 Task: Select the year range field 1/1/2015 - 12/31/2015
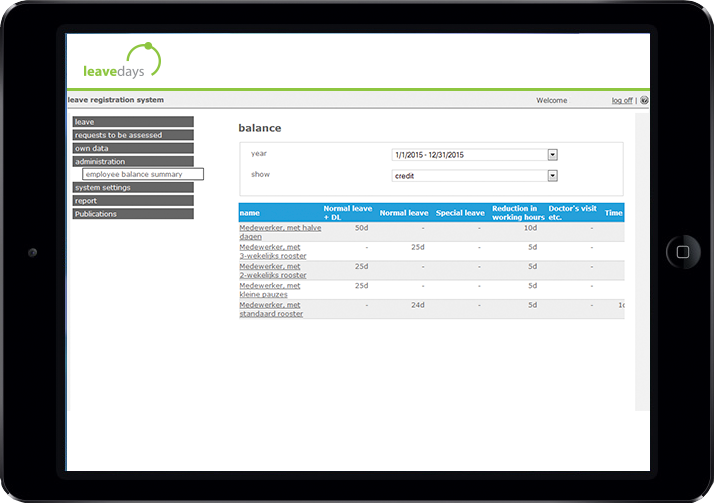tap(474, 155)
